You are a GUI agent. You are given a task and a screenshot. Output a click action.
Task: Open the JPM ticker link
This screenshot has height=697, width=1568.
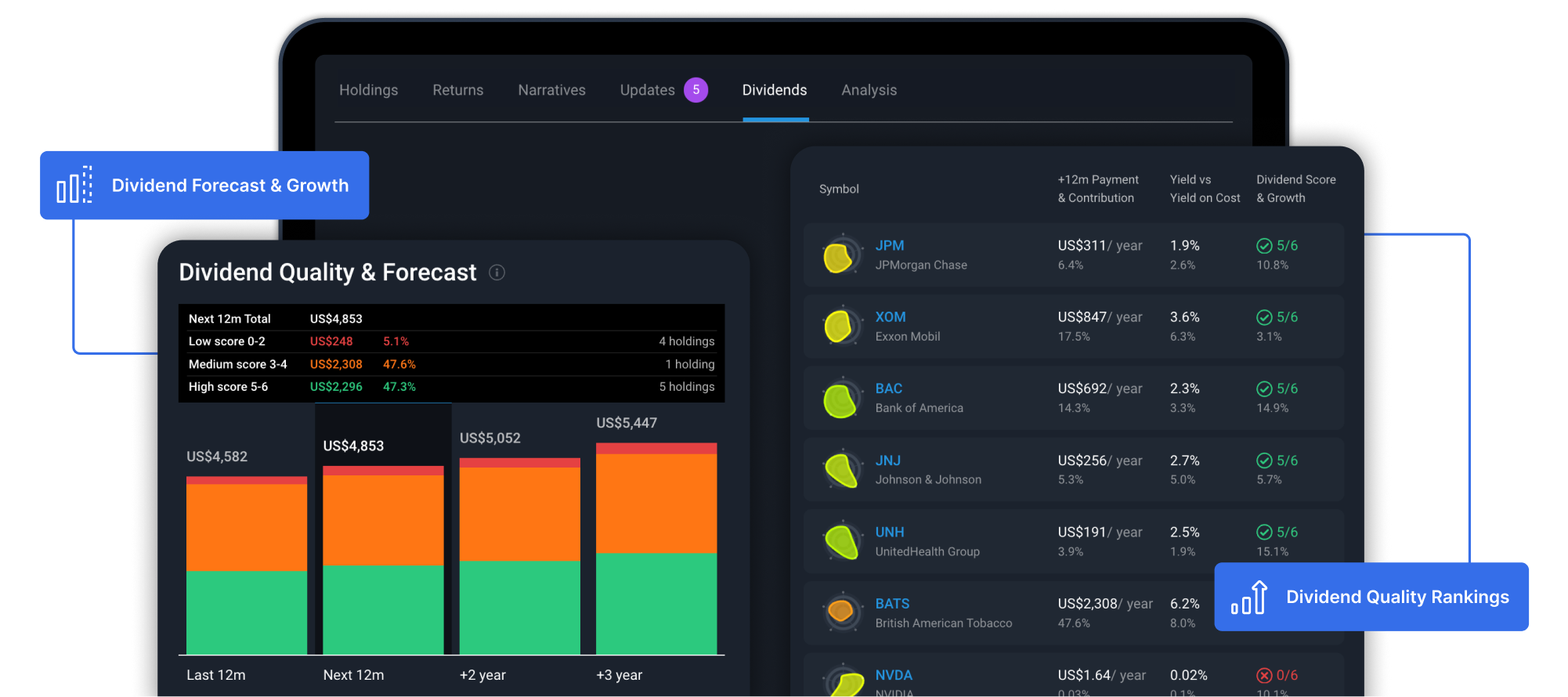(889, 246)
